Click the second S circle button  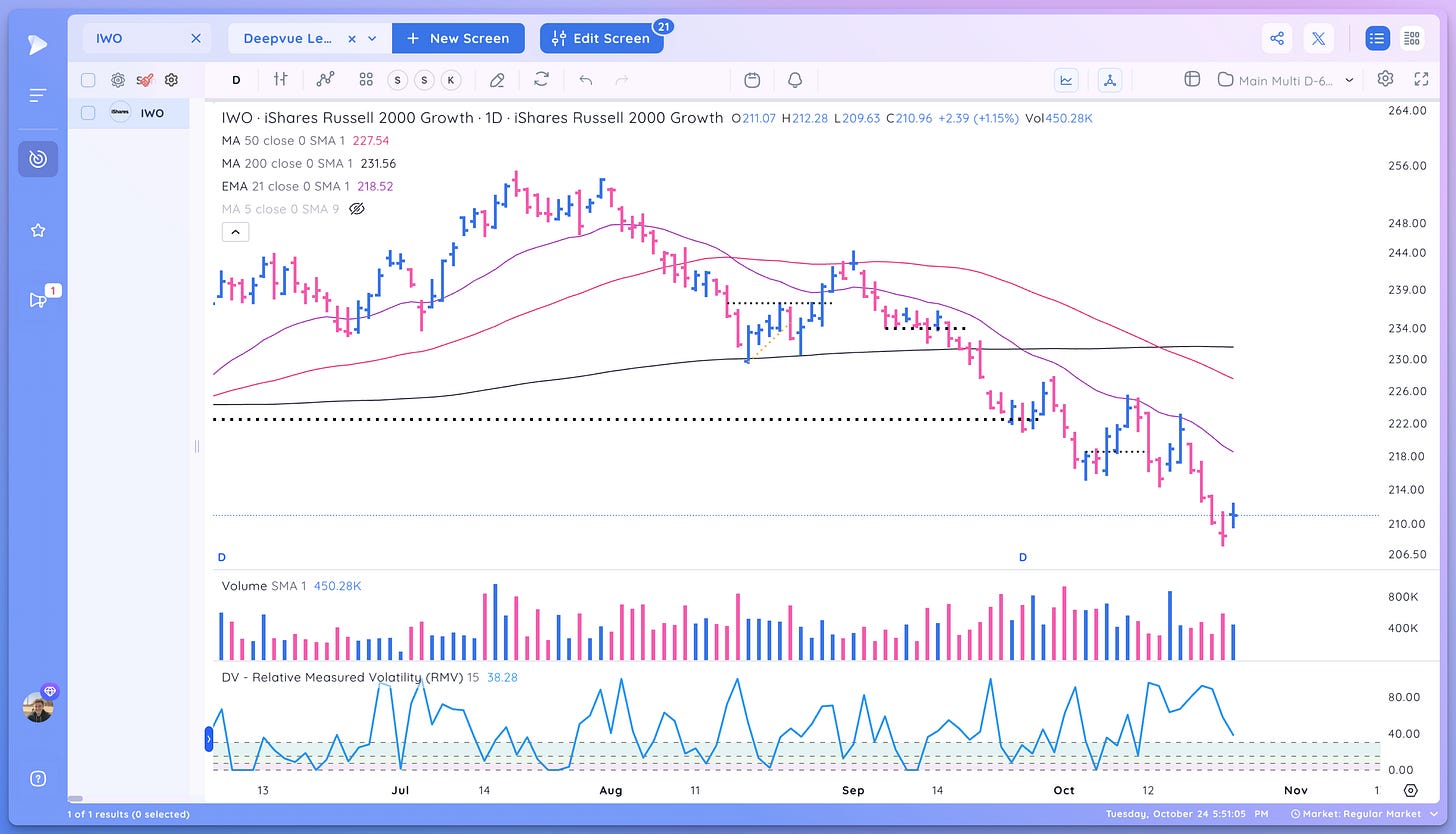(424, 80)
